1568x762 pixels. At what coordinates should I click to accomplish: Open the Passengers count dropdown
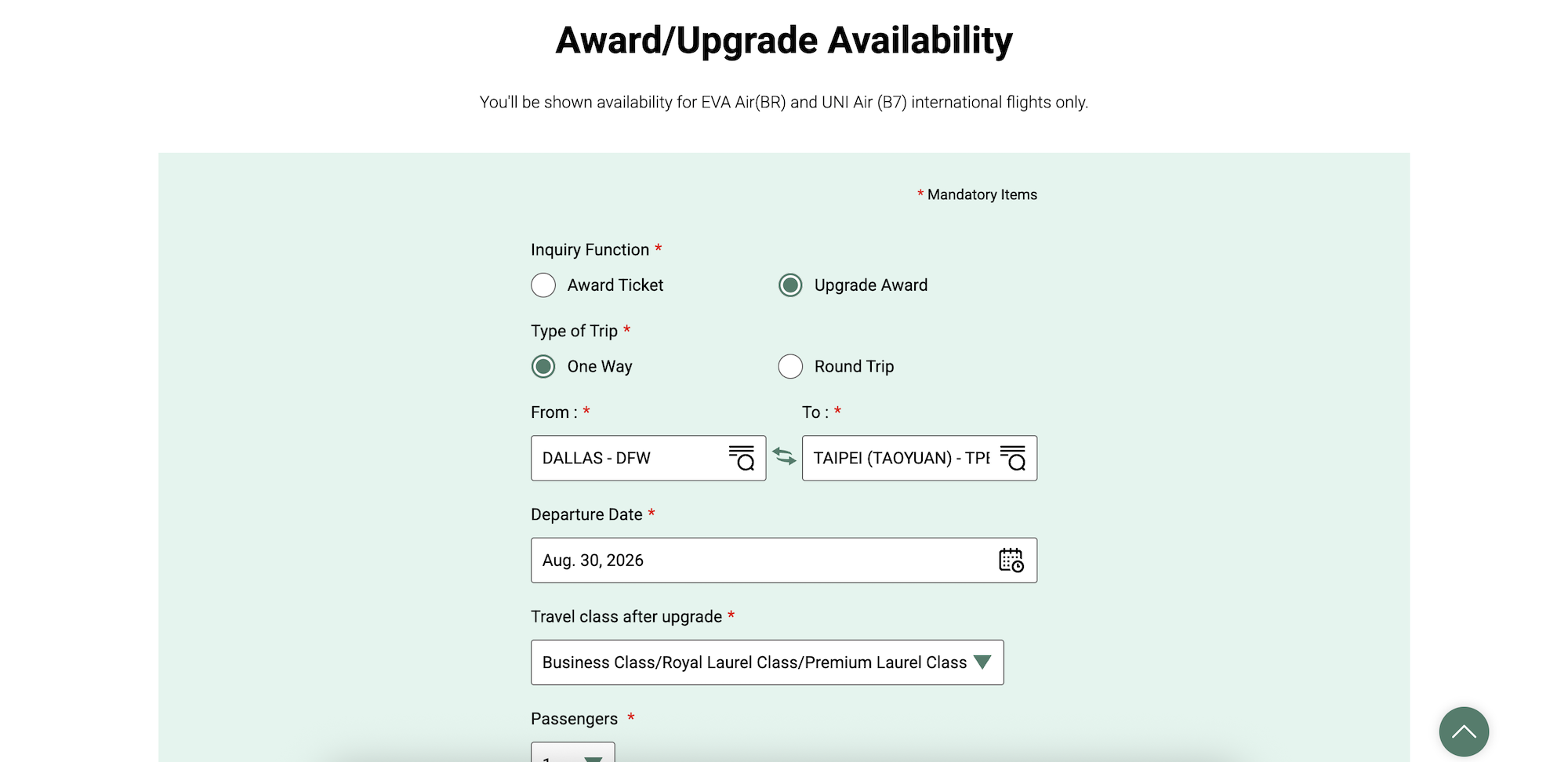tap(573, 754)
